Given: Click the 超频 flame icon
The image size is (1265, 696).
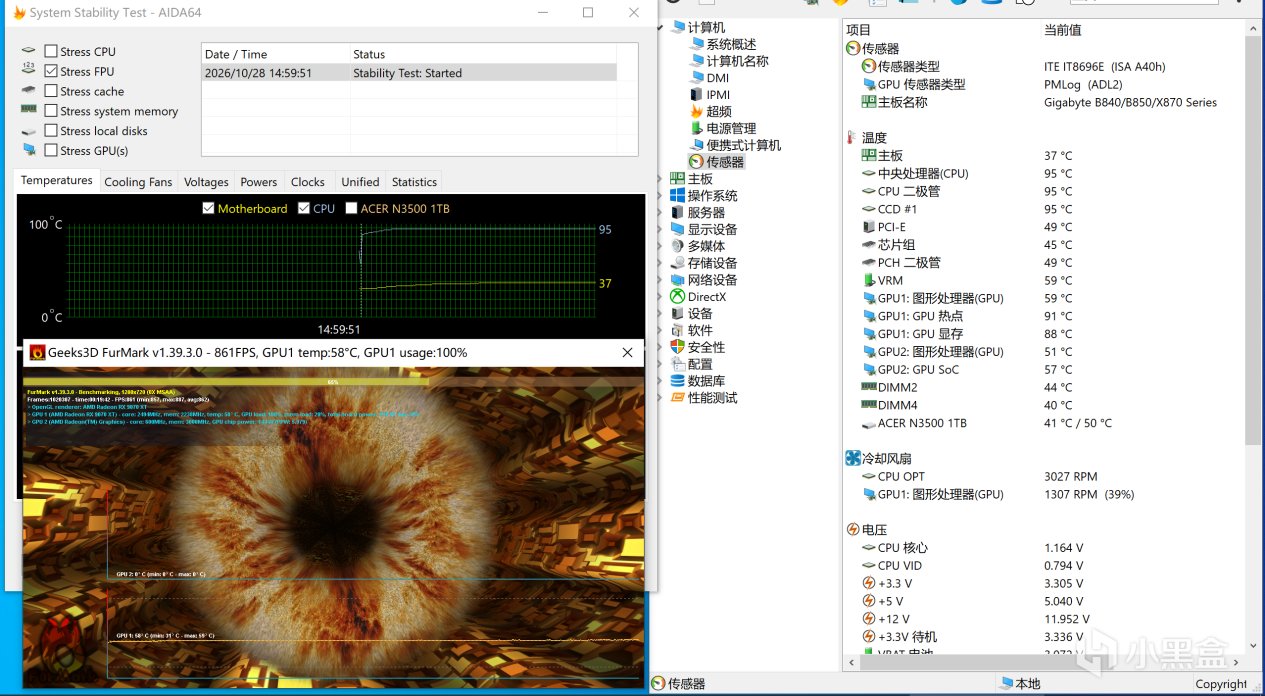Looking at the screenshot, I should tap(697, 111).
